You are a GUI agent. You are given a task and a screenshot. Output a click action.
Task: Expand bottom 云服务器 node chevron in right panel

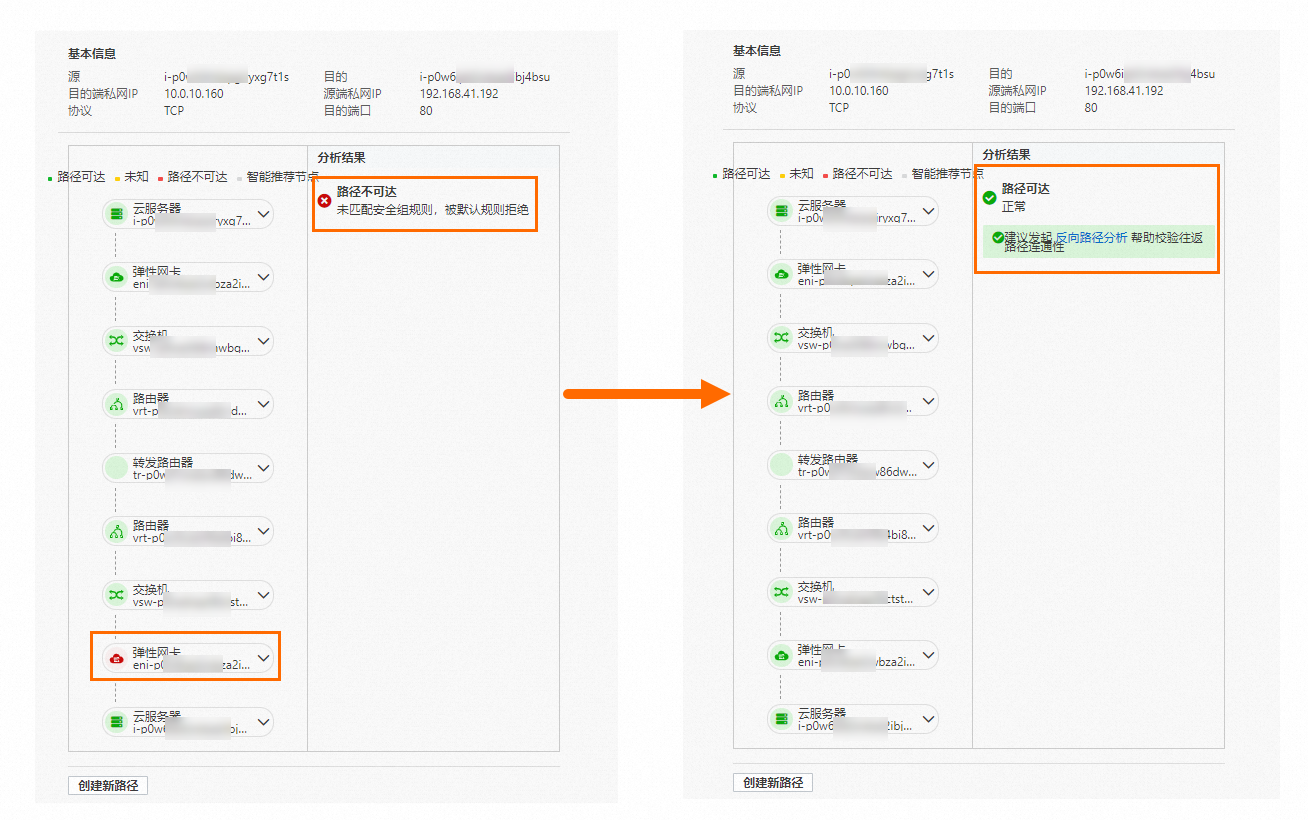pos(929,718)
